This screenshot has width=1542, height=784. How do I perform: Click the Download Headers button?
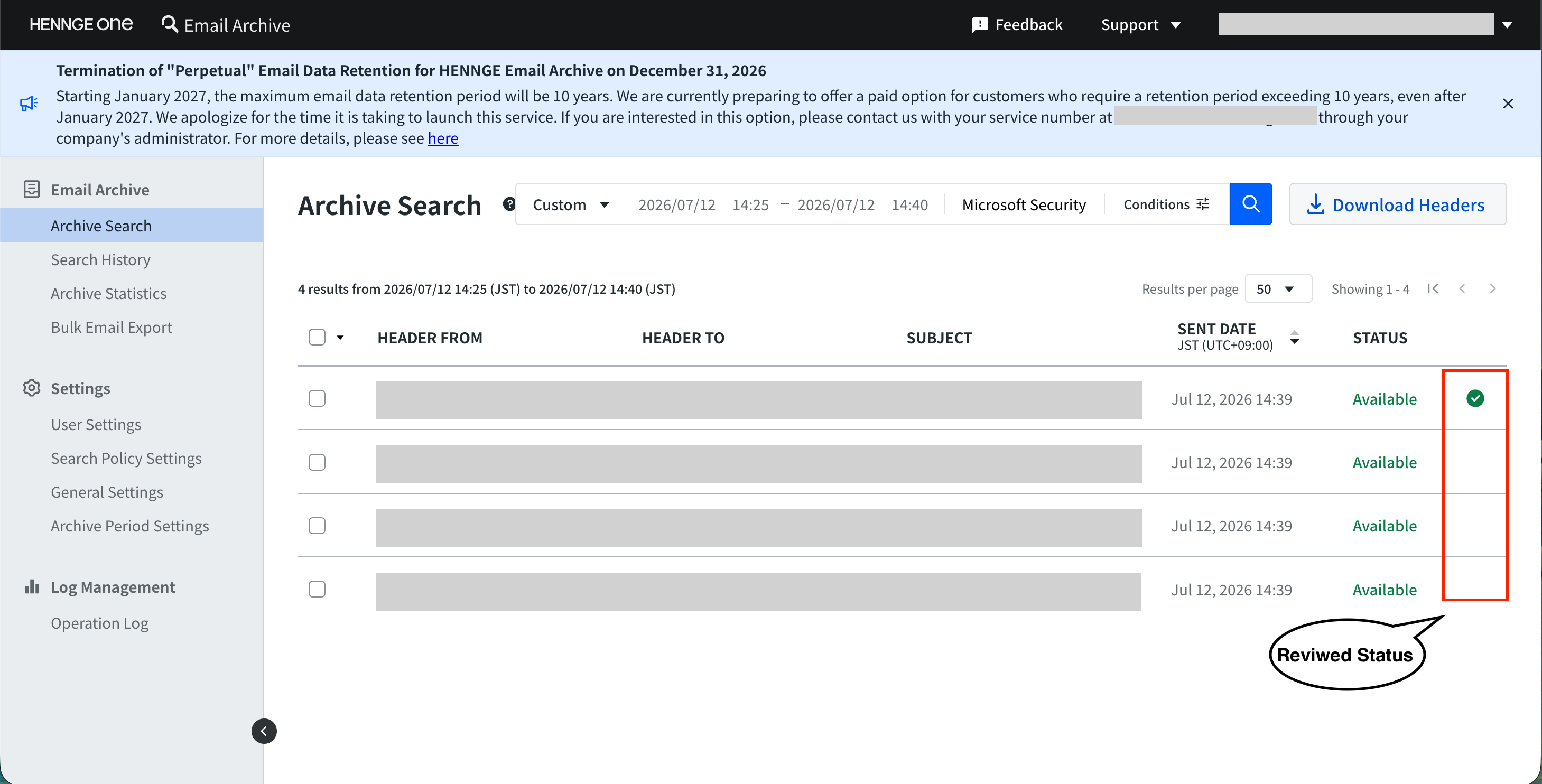tap(1398, 204)
